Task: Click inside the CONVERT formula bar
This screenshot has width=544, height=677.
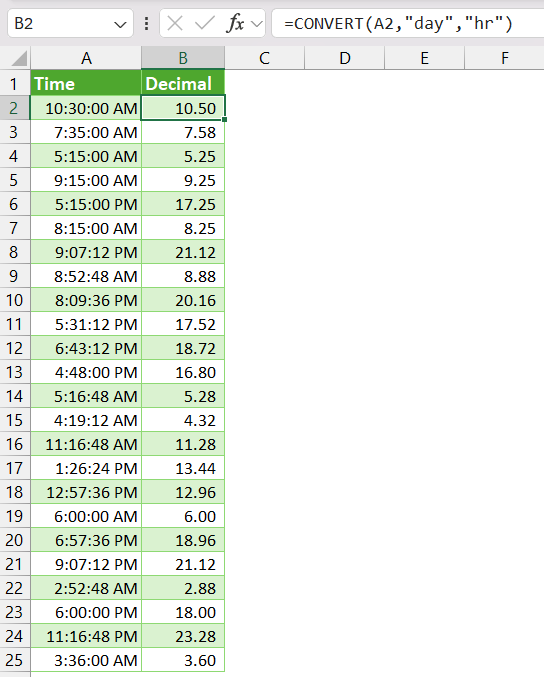Action: pyautogui.click(x=408, y=23)
